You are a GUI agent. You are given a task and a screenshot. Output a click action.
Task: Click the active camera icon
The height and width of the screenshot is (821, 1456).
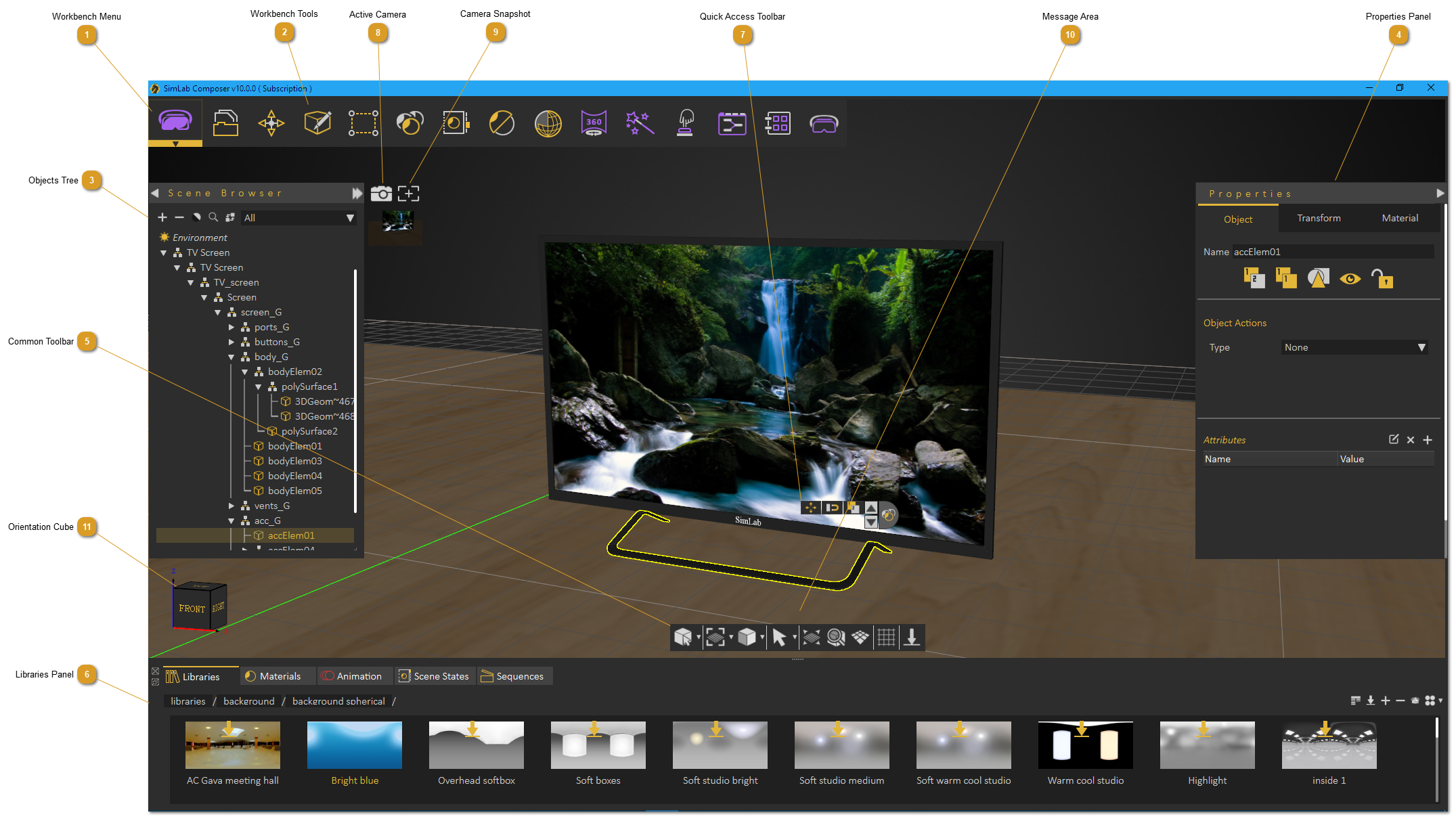tap(381, 194)
